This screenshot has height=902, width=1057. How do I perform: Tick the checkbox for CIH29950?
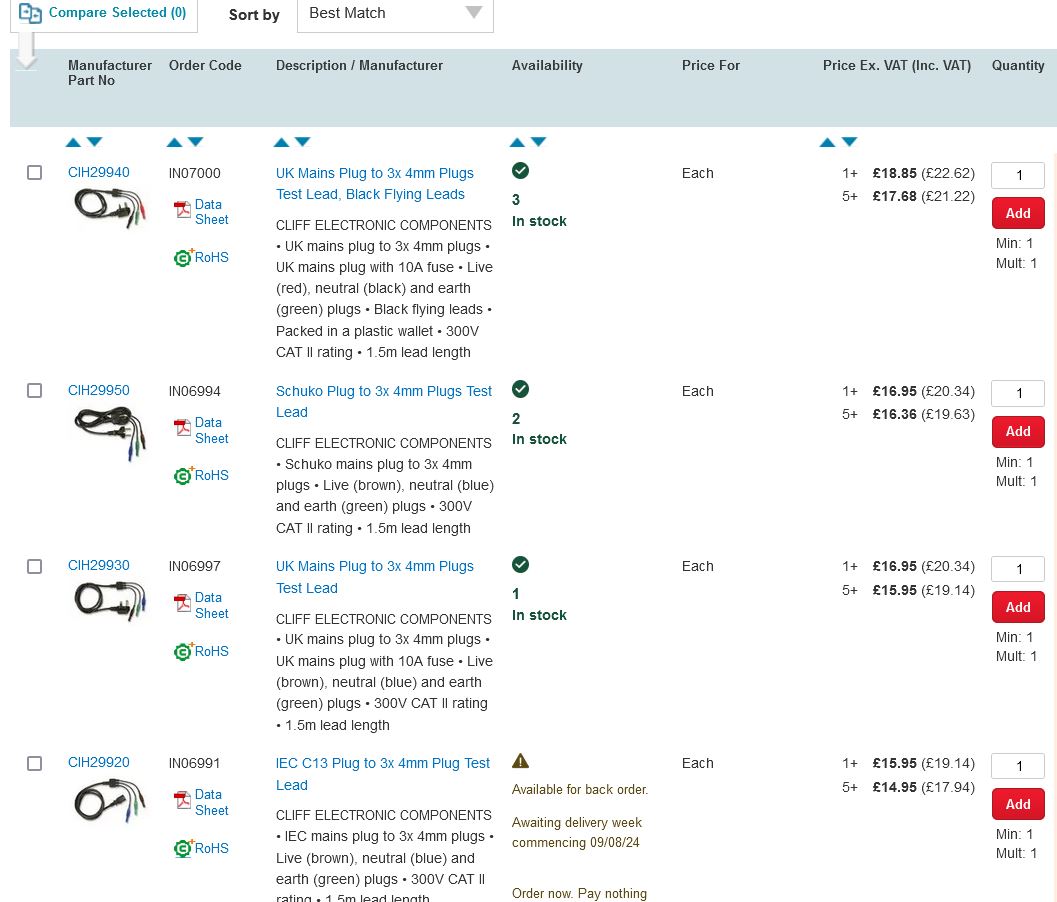[x=34, y=390]
